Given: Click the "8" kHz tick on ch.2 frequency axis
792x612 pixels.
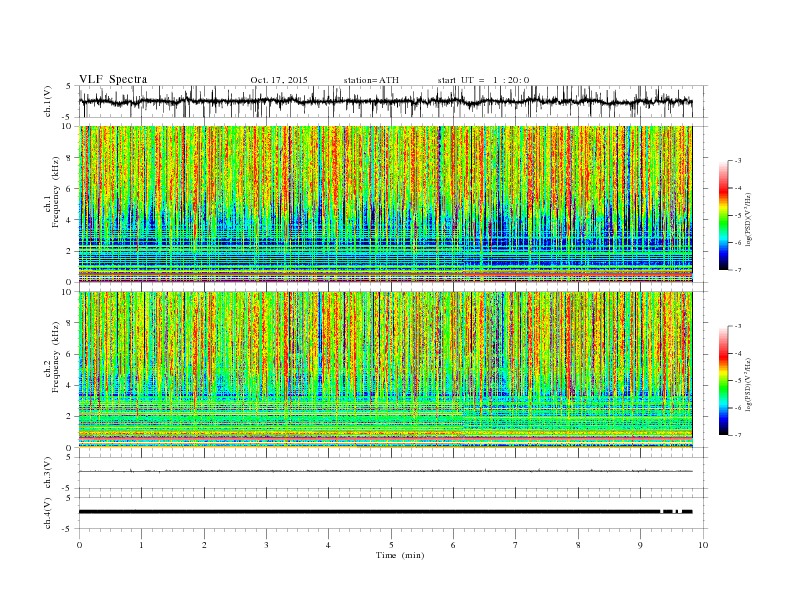Looking at the screenshot, I should (69, 323).
